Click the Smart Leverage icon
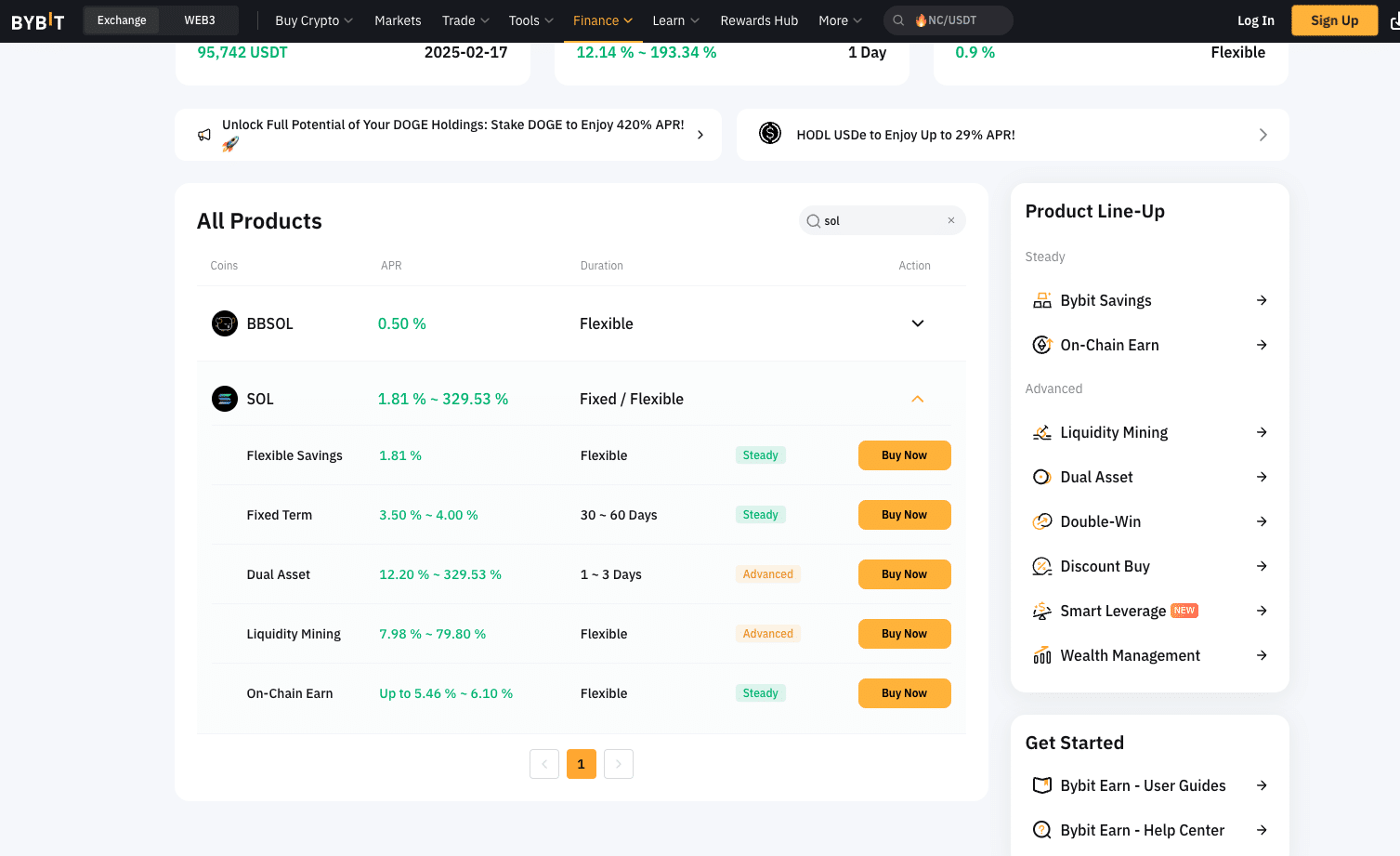This screenshot has width=1400, height=856. tap(1042, 611)
